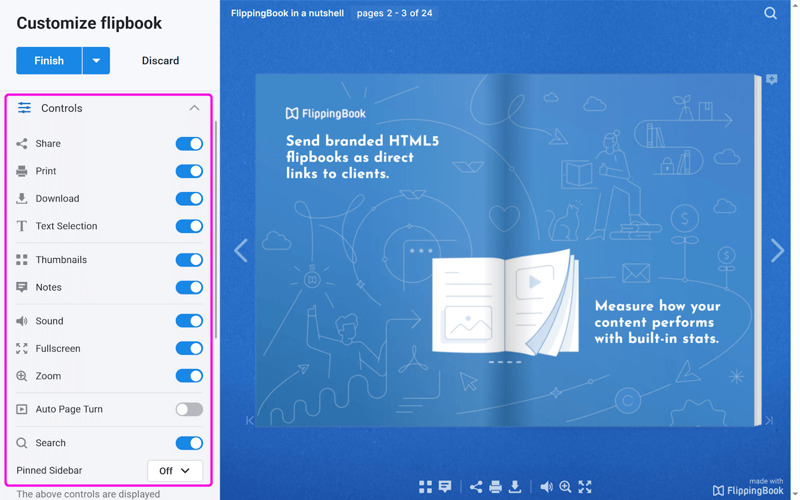Zoom in using bottom magnifier icon
Viewport: 800px width, 500px height.
coord(565,487)
